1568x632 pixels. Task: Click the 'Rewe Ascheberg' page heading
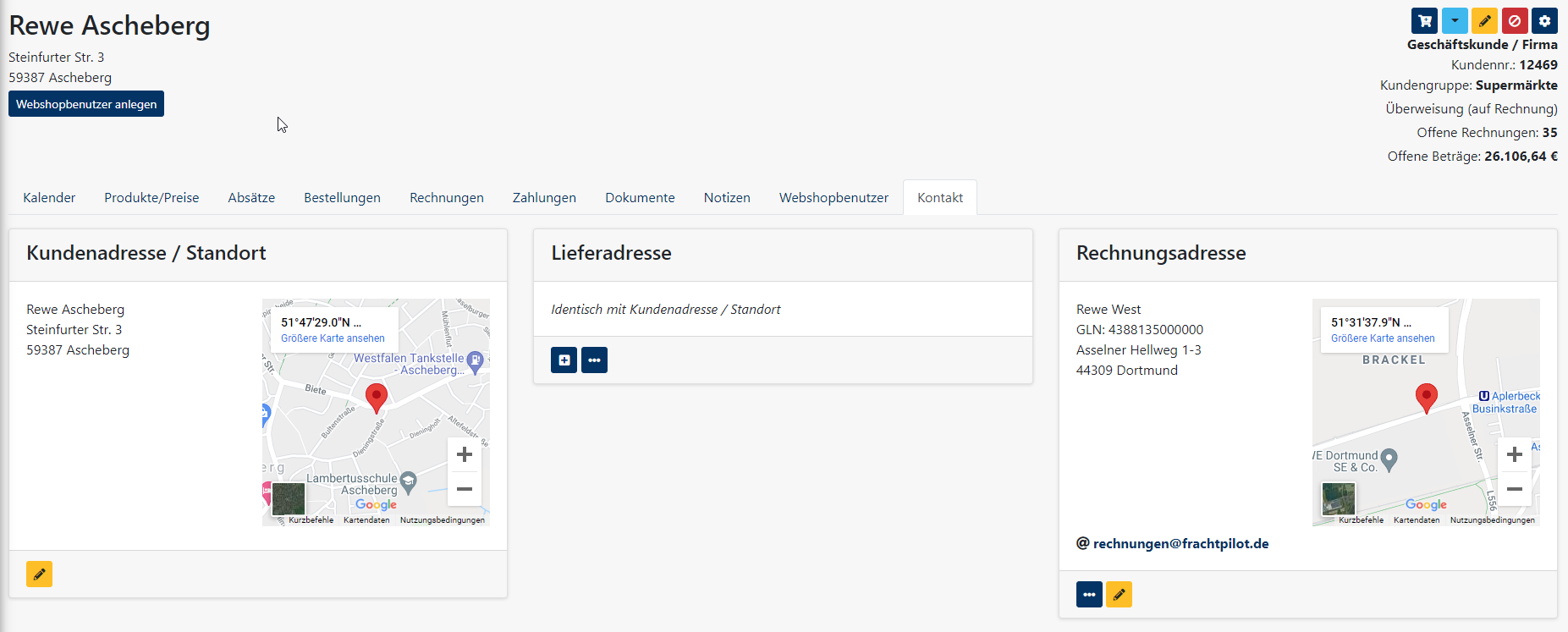[109, 25]
